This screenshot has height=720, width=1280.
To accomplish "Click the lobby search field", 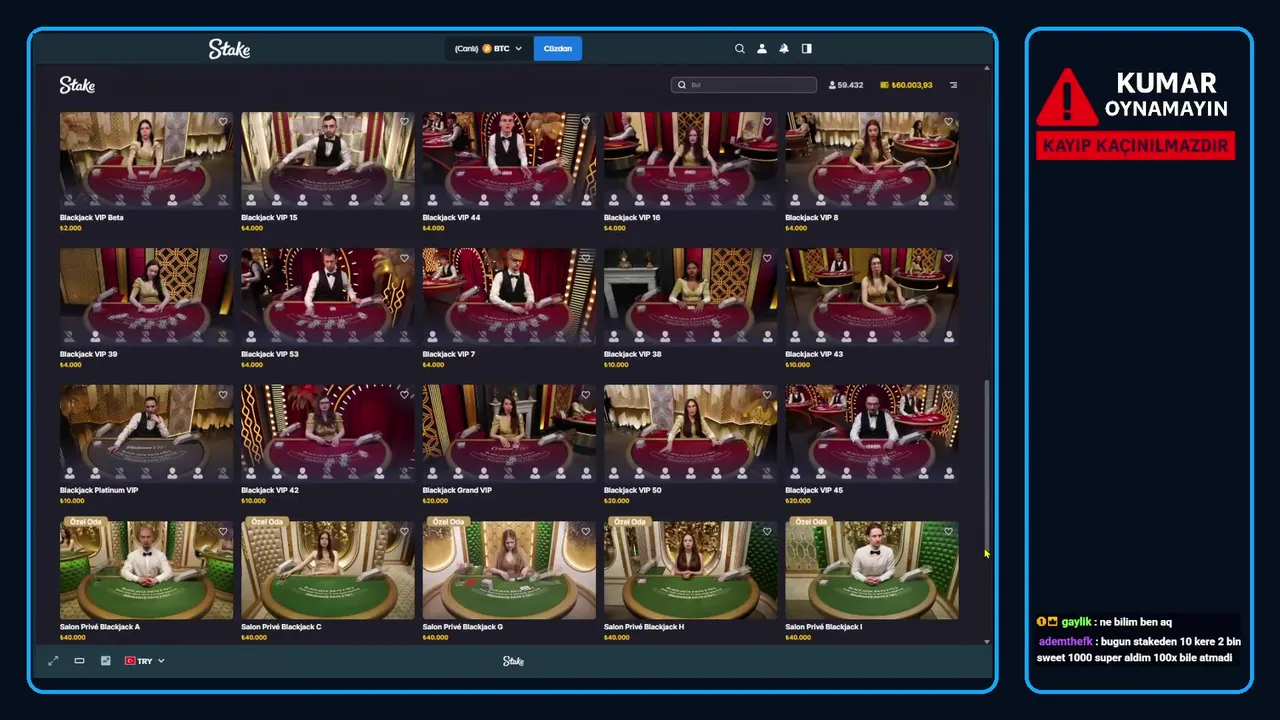I will [x=744, y=85].
